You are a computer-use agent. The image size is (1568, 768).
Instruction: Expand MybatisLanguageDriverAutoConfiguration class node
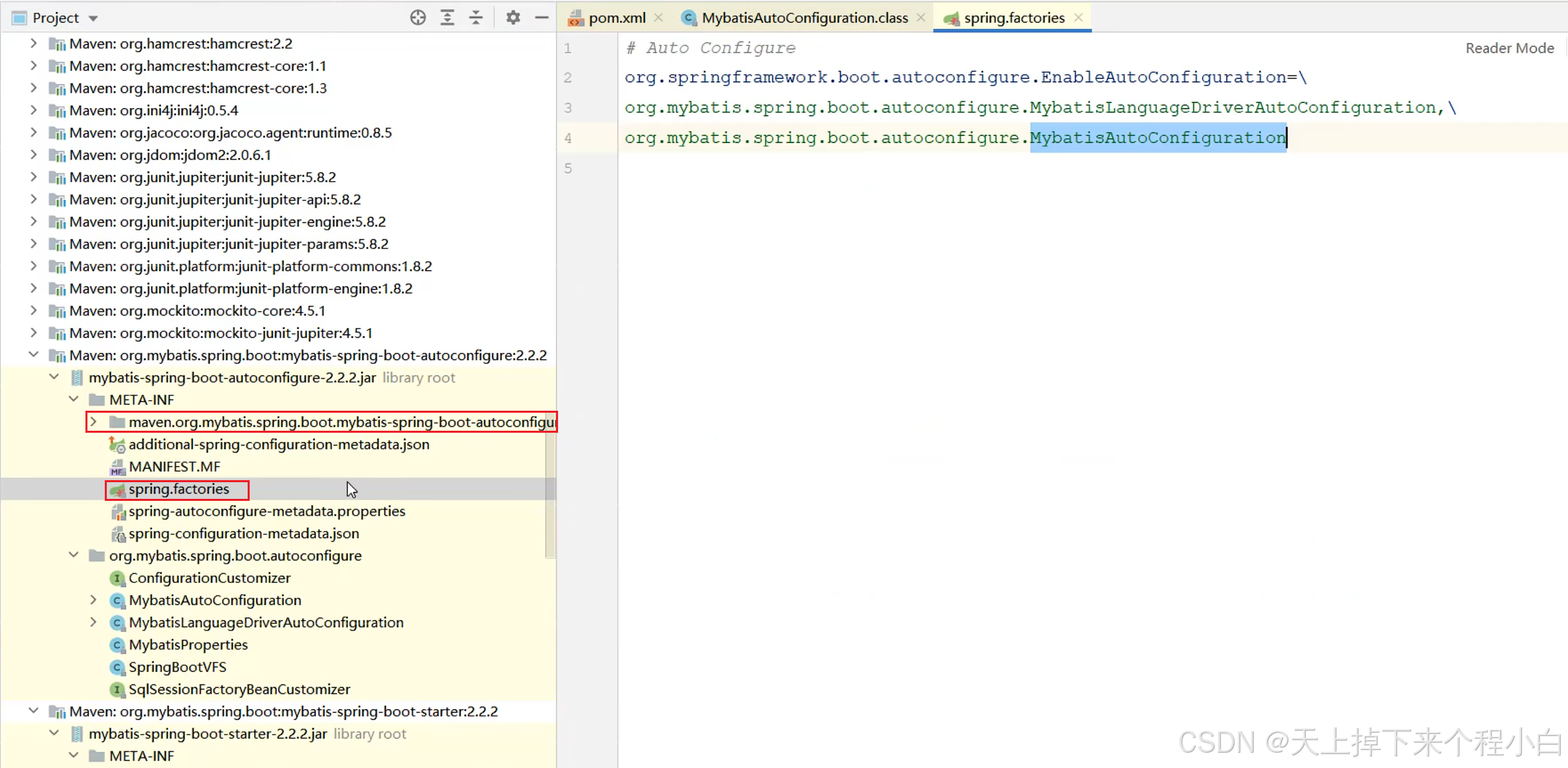(93, 622)
